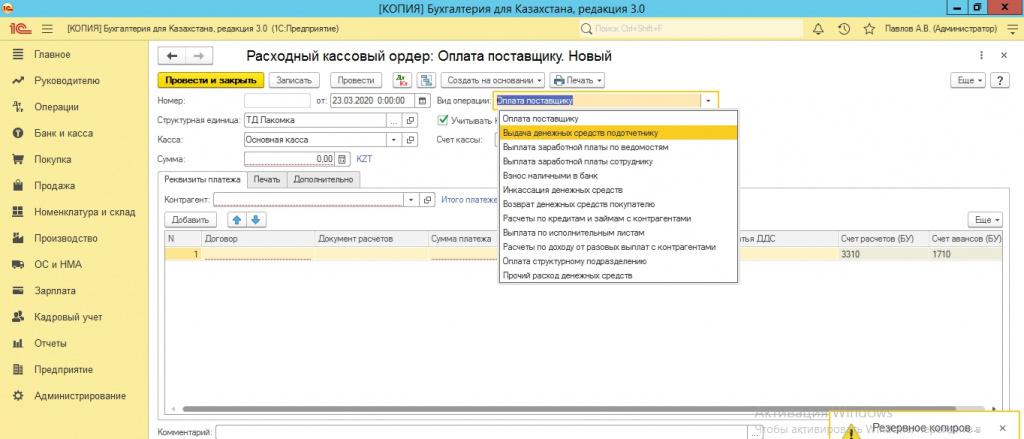Click the Записать button

click(x=295, y=80)
